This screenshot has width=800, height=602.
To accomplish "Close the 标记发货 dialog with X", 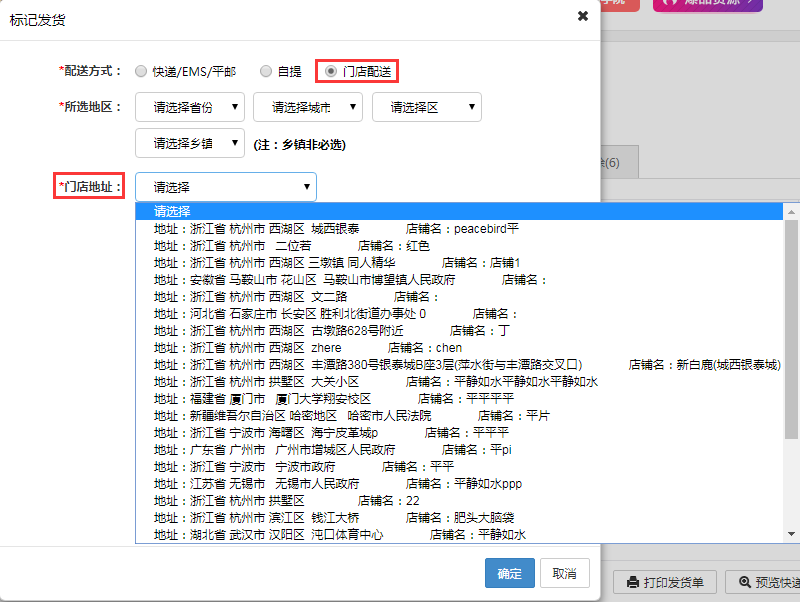I will (x=583, y=16).
